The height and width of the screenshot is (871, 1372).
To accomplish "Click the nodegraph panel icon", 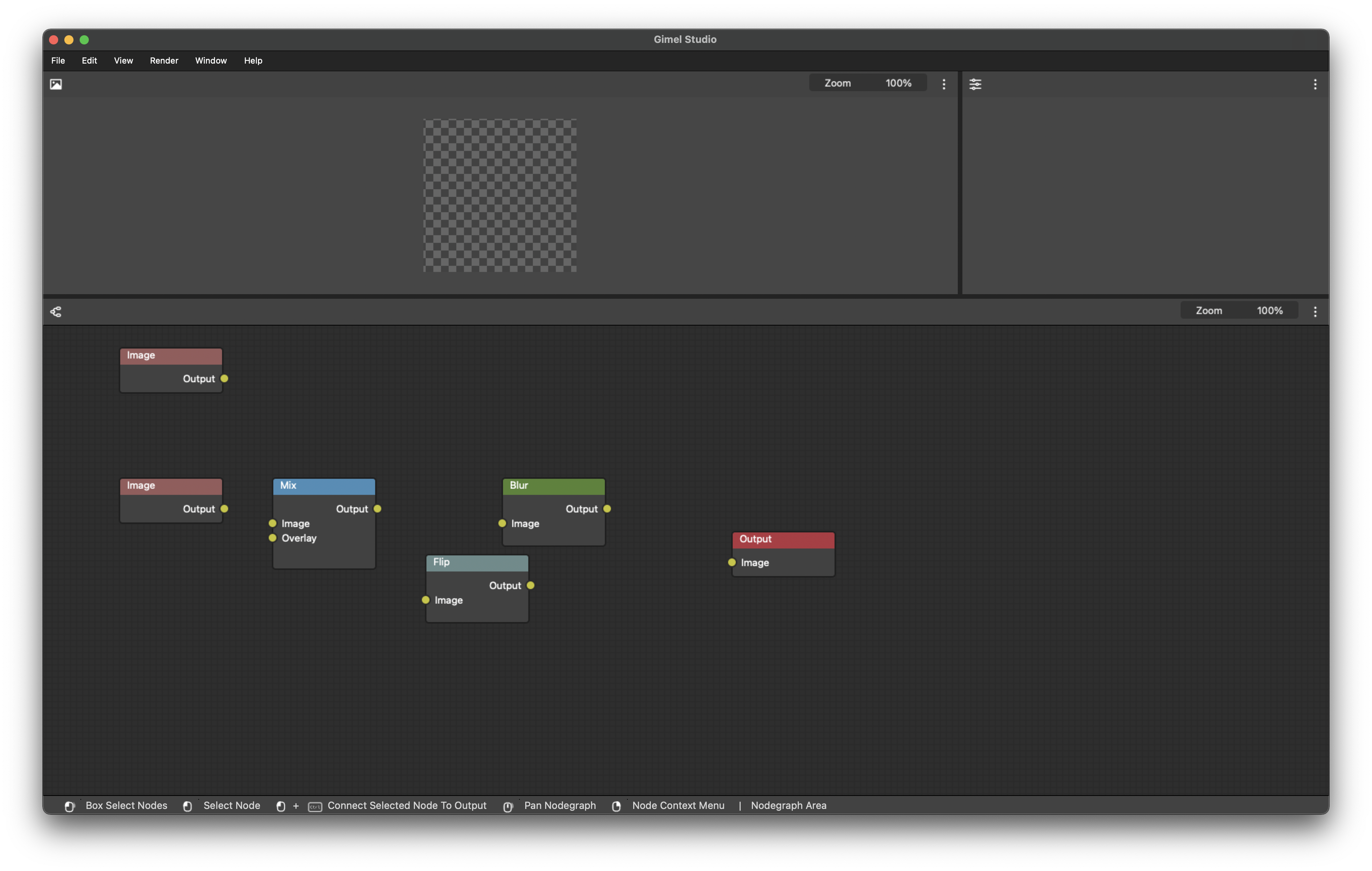I will pyautogui.click(x=55, y=311).
